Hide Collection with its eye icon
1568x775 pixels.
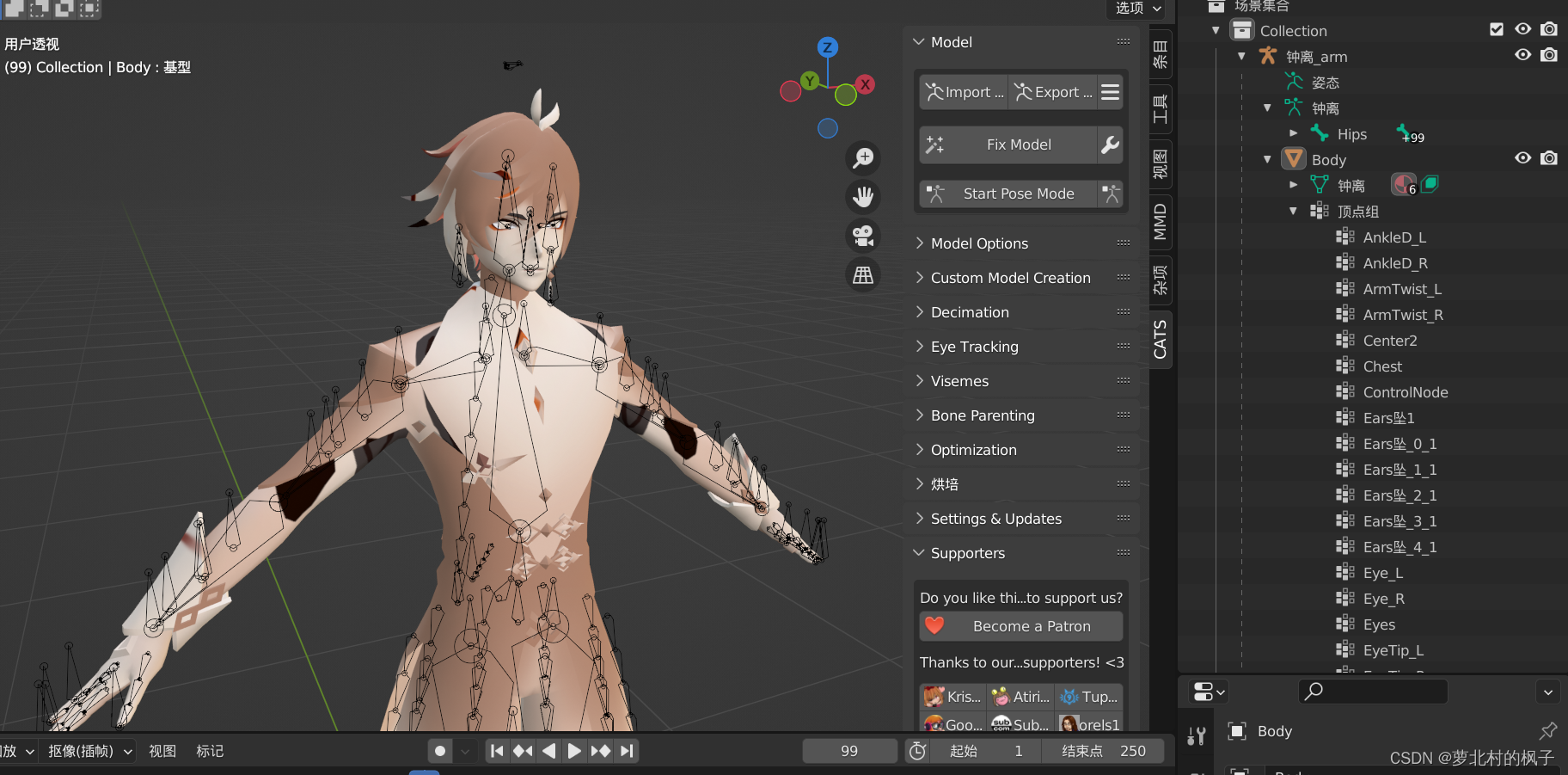point(1523,29)
